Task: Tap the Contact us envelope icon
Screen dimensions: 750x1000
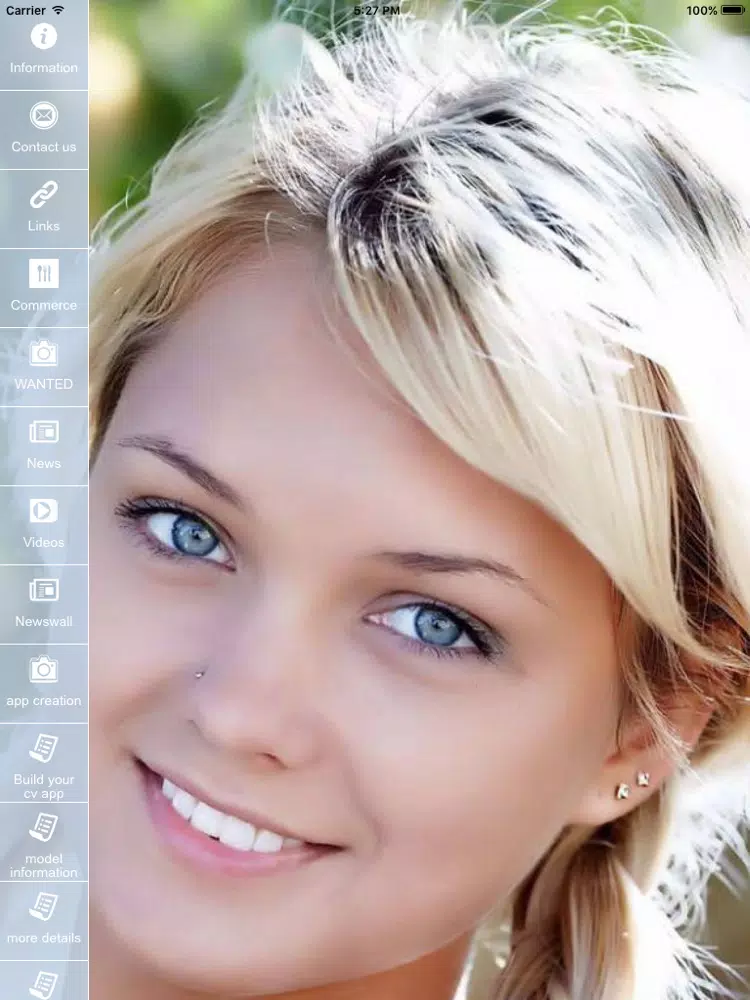Action: (43, 115)
